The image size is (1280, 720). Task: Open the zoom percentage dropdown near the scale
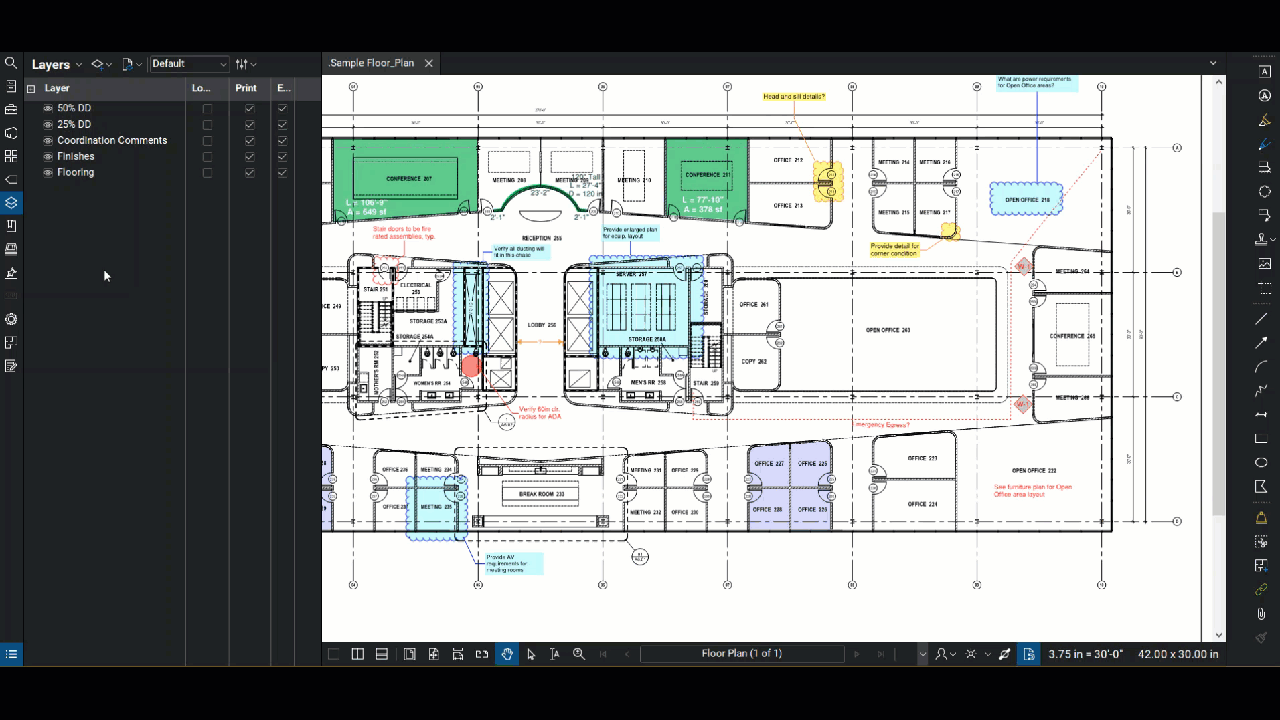(x=922, y=653)
